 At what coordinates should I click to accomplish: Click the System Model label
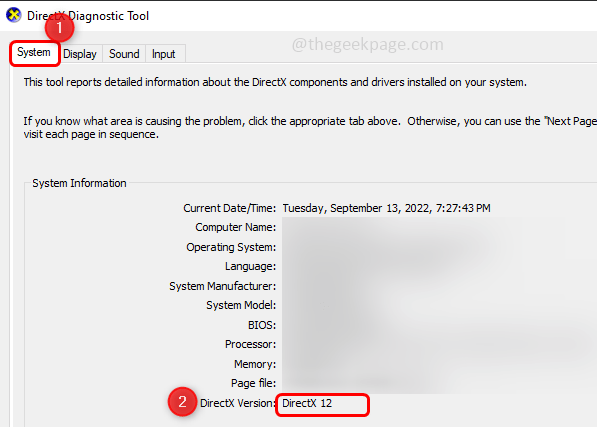pos(241,305)
